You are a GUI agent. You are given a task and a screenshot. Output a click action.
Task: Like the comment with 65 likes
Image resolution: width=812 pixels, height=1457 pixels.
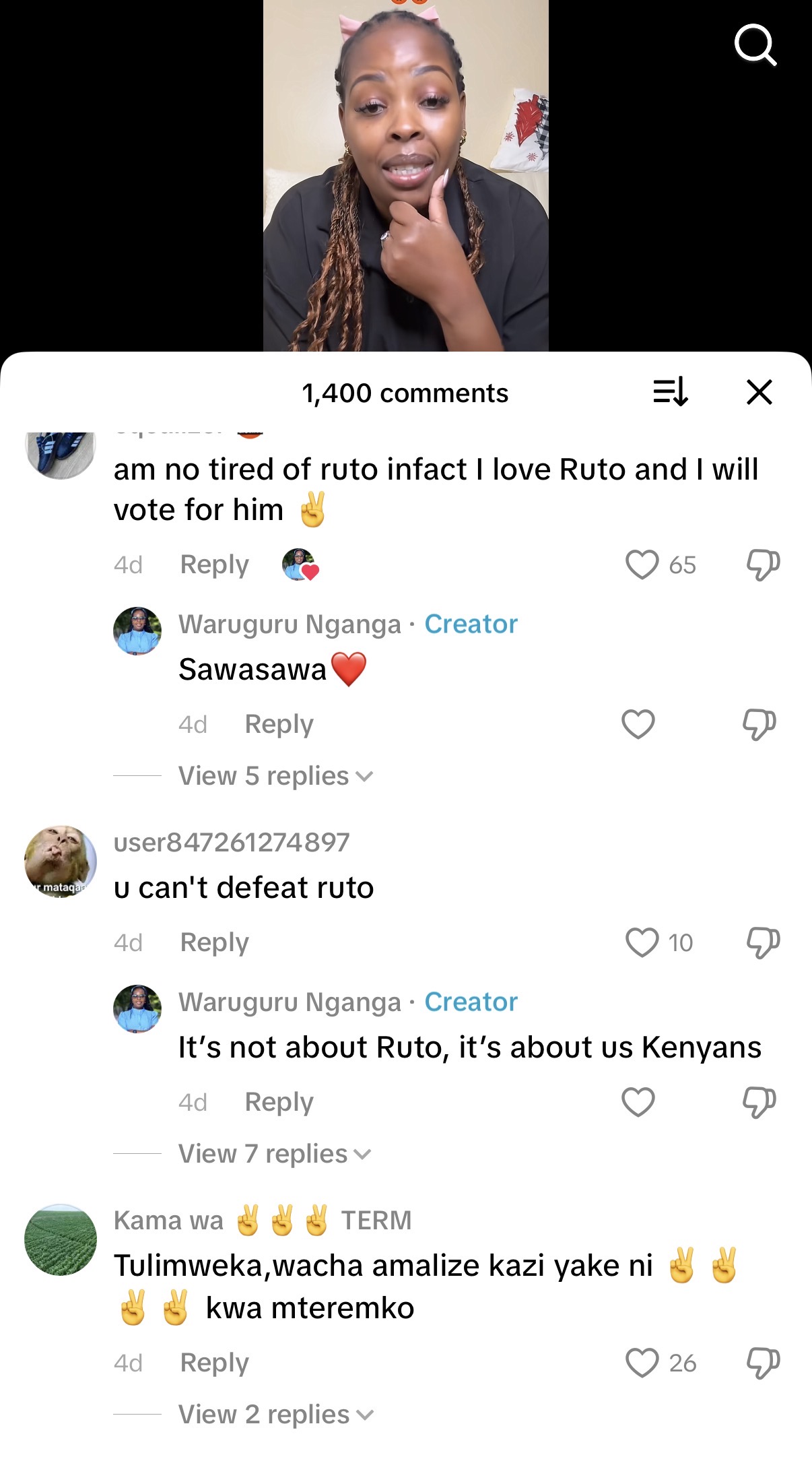coord(642,564)
